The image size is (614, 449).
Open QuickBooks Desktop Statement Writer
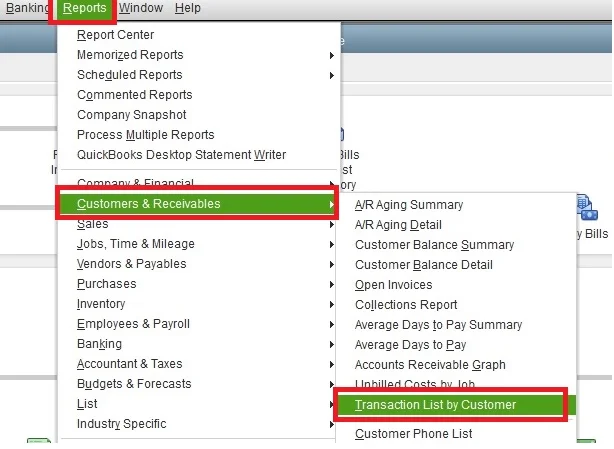tap(181, 155)
